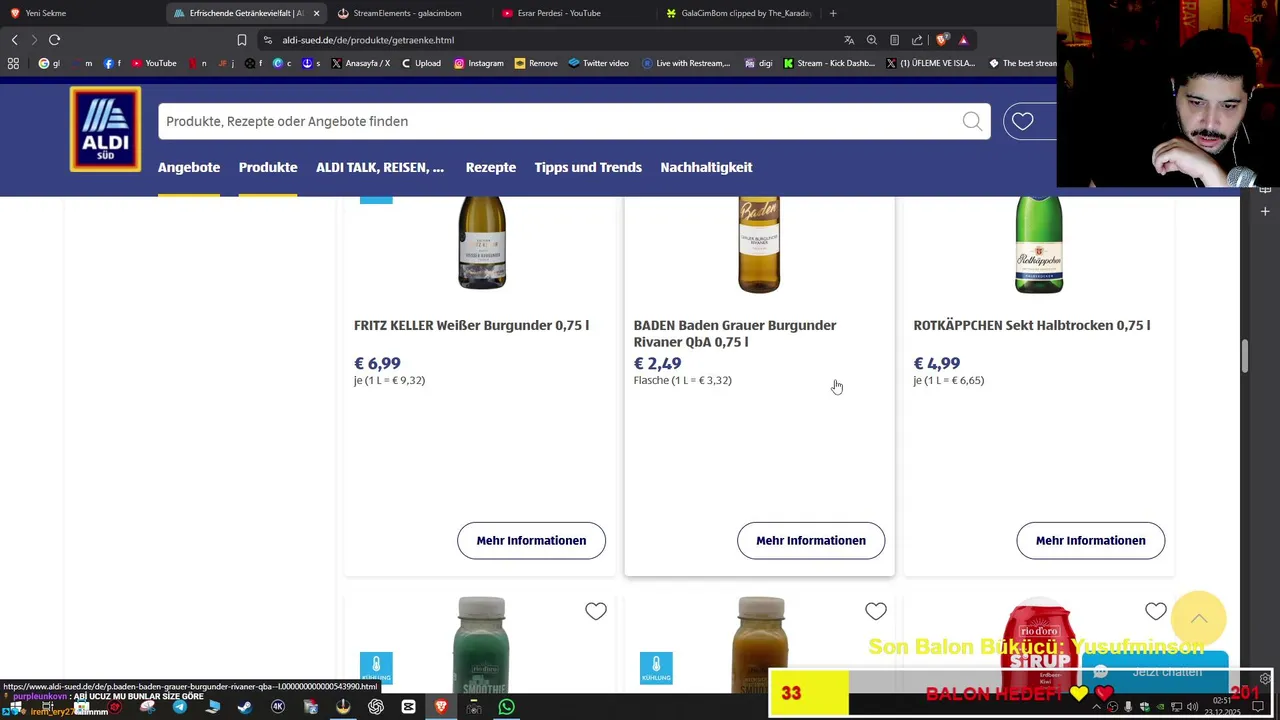Click the Jetzt chatten chat button
The image size is (1280, 720).
tap(1155, 671)
